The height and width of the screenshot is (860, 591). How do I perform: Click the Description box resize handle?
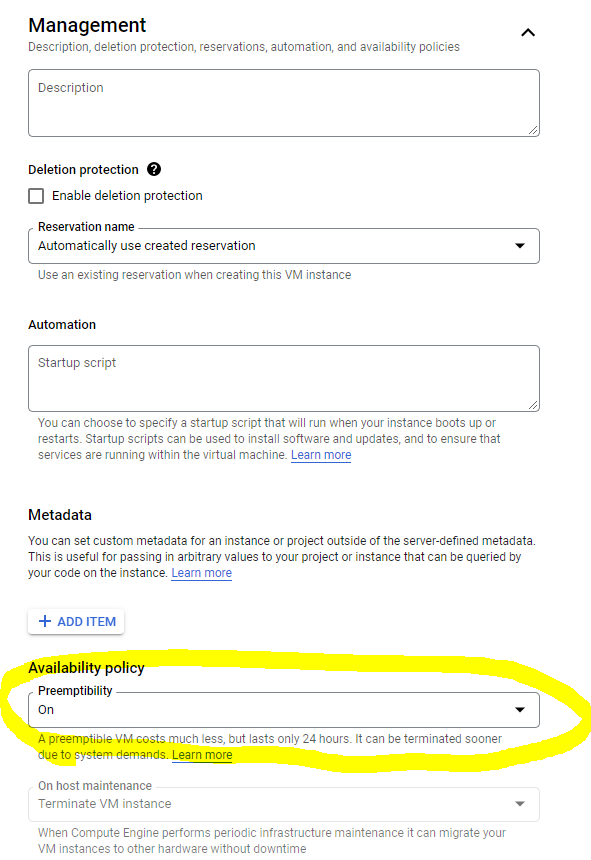click(x=533, y=130)
